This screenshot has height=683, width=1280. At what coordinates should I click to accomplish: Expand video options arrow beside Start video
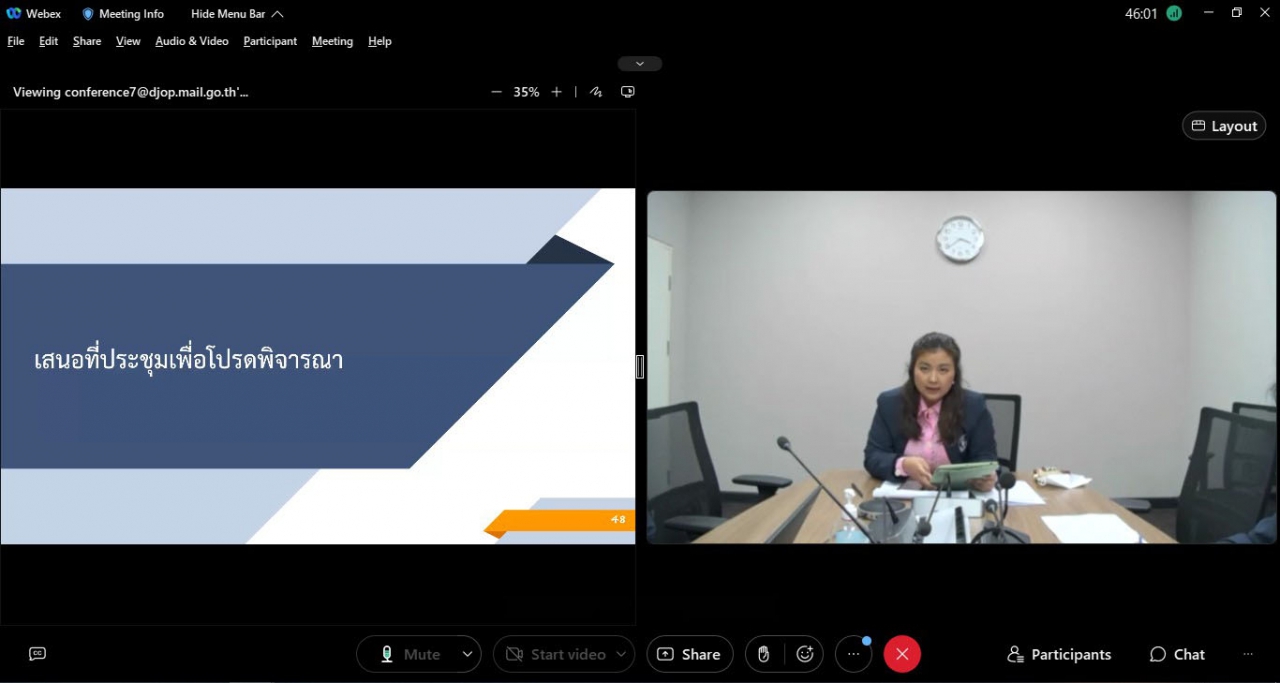click(x=622, y=654)
